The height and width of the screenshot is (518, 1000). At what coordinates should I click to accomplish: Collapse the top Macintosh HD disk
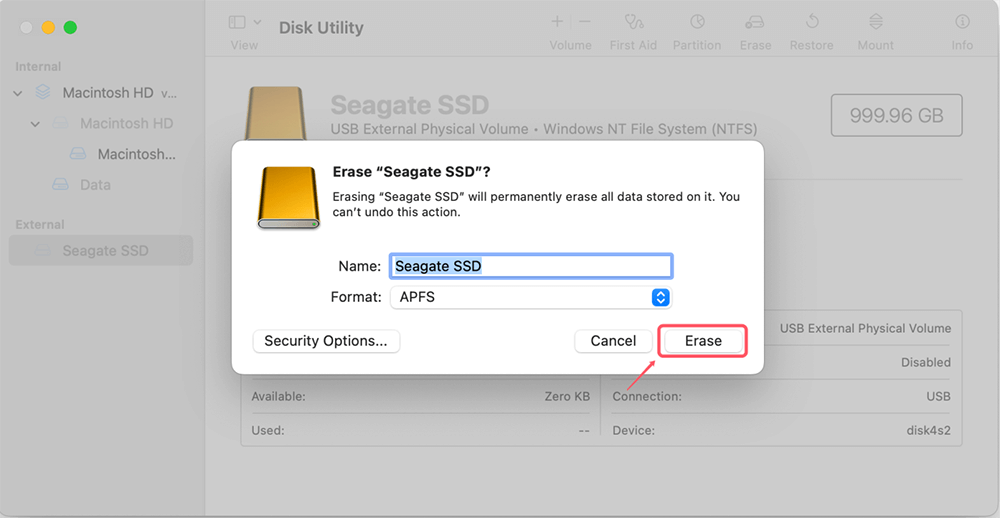[x=18, y=93]
